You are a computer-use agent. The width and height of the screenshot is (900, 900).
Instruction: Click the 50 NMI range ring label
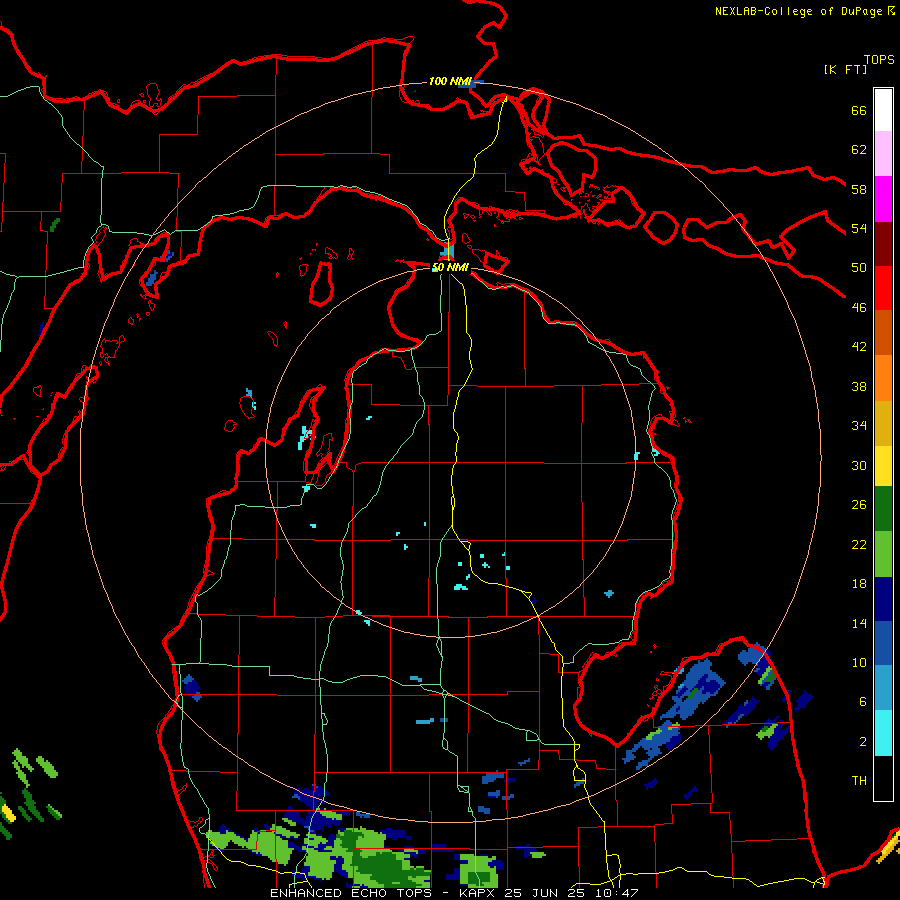(451, 267)
